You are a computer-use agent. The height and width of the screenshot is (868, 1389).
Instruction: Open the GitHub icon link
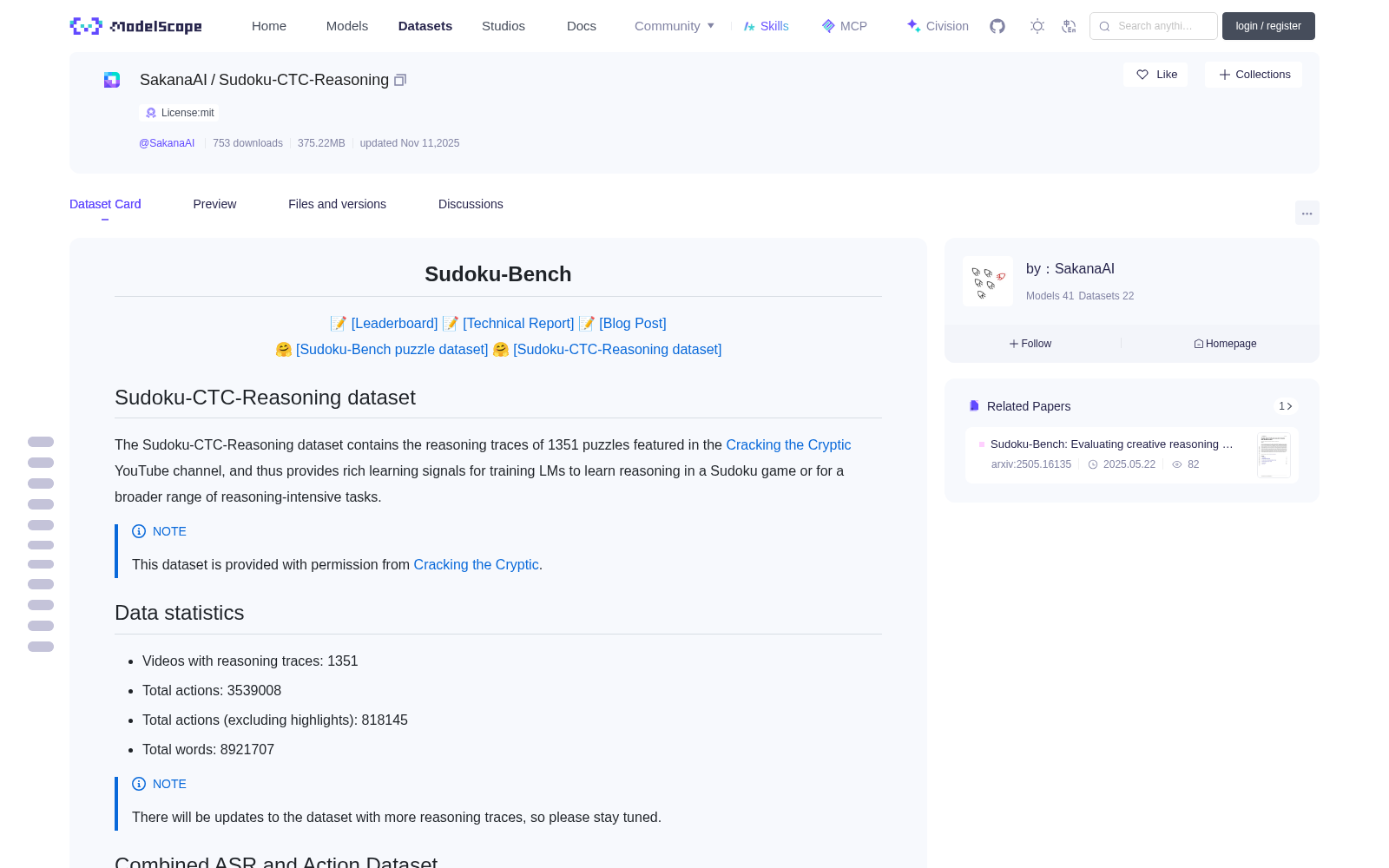pyautogui.click(x=997, y=26)
